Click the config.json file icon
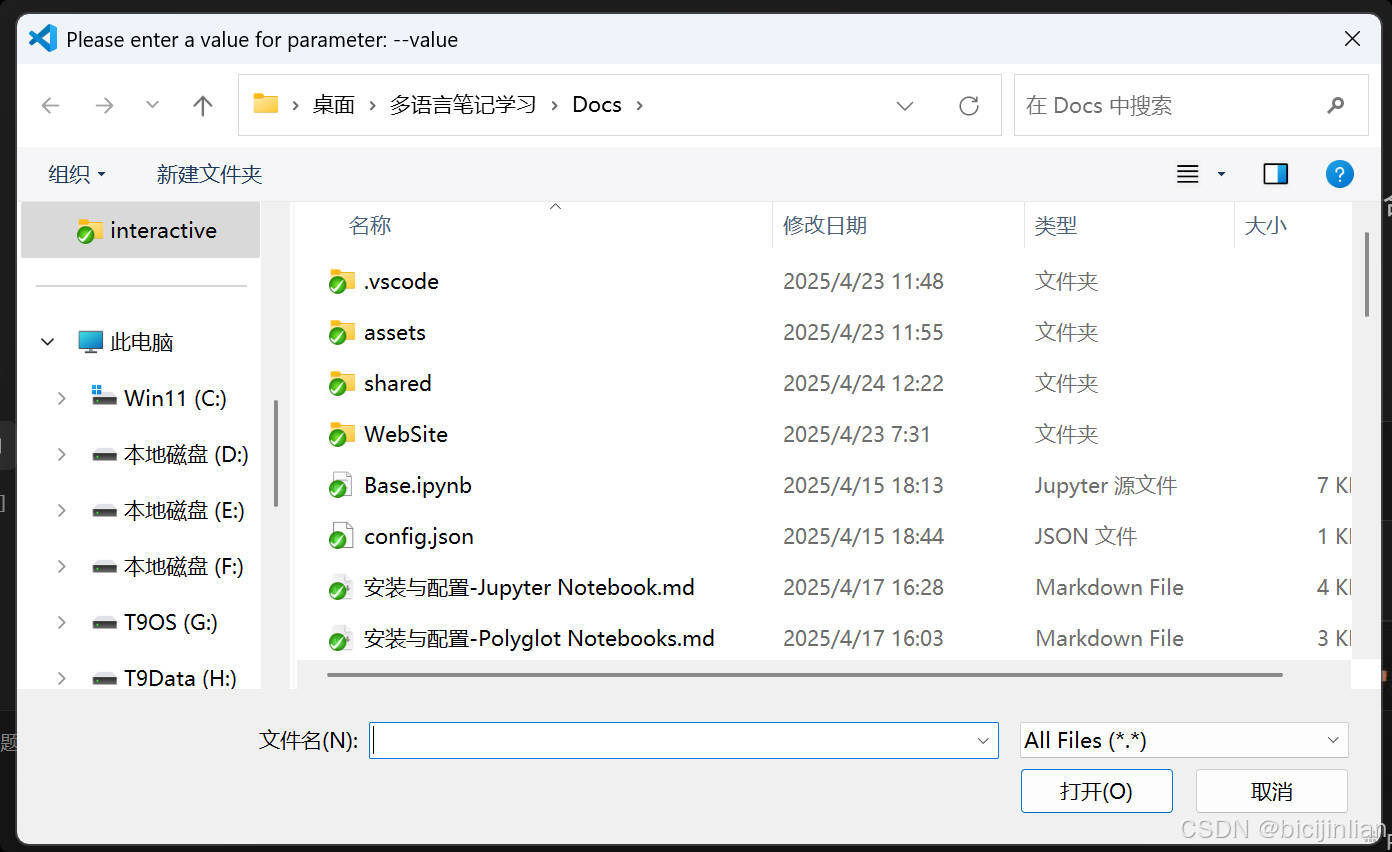 point(341,536)
